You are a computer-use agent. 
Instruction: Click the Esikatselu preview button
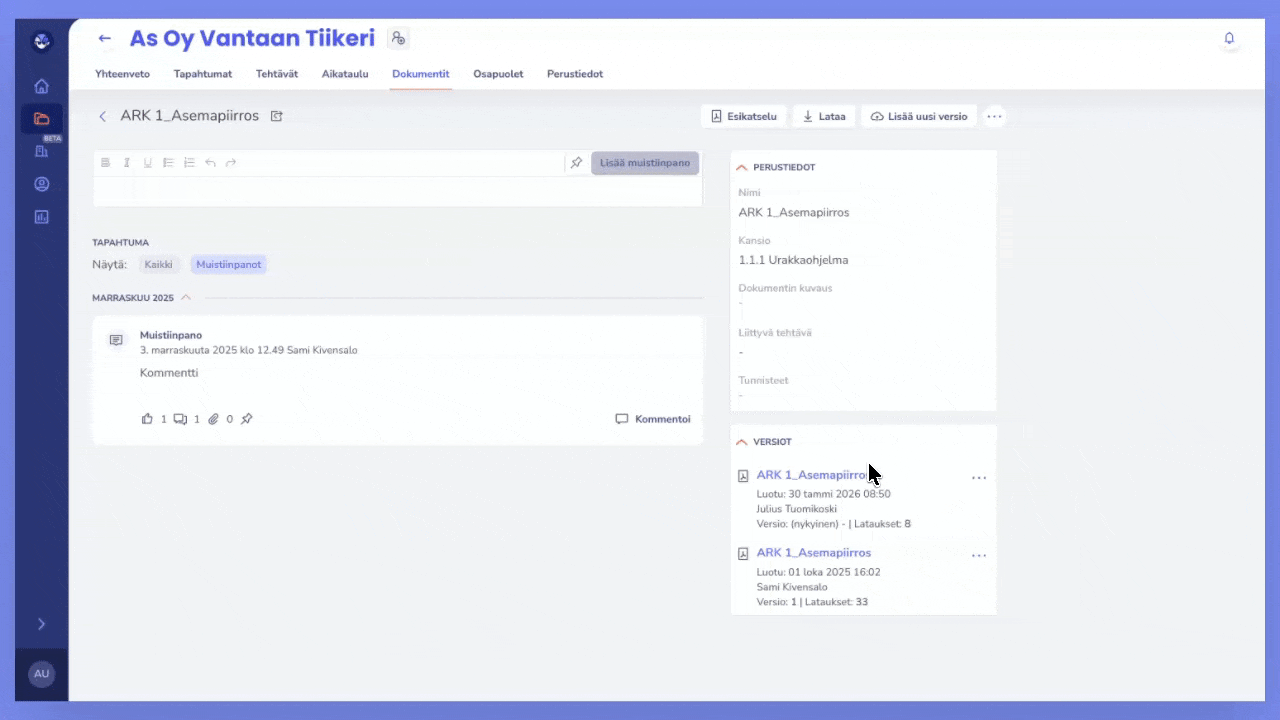point(744,117)
